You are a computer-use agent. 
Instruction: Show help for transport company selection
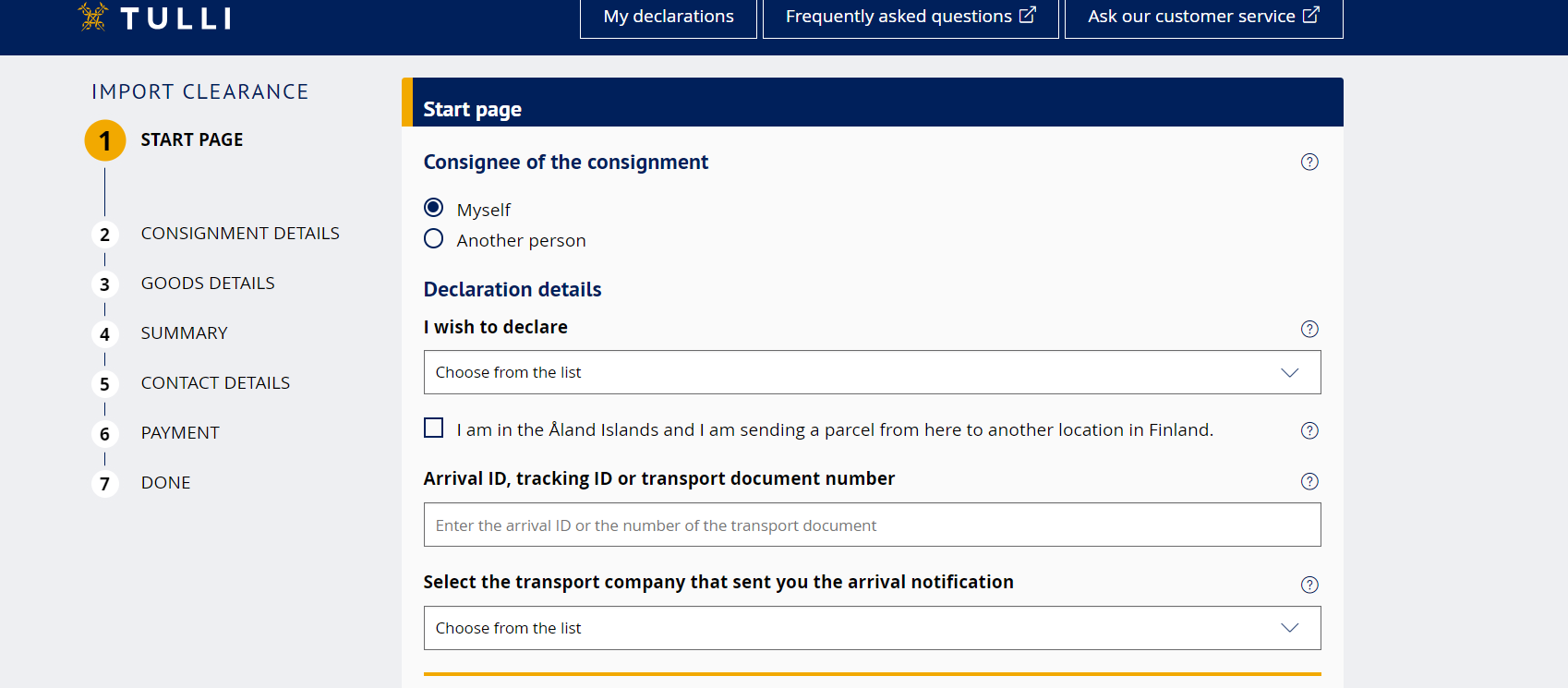point(1309,585)
